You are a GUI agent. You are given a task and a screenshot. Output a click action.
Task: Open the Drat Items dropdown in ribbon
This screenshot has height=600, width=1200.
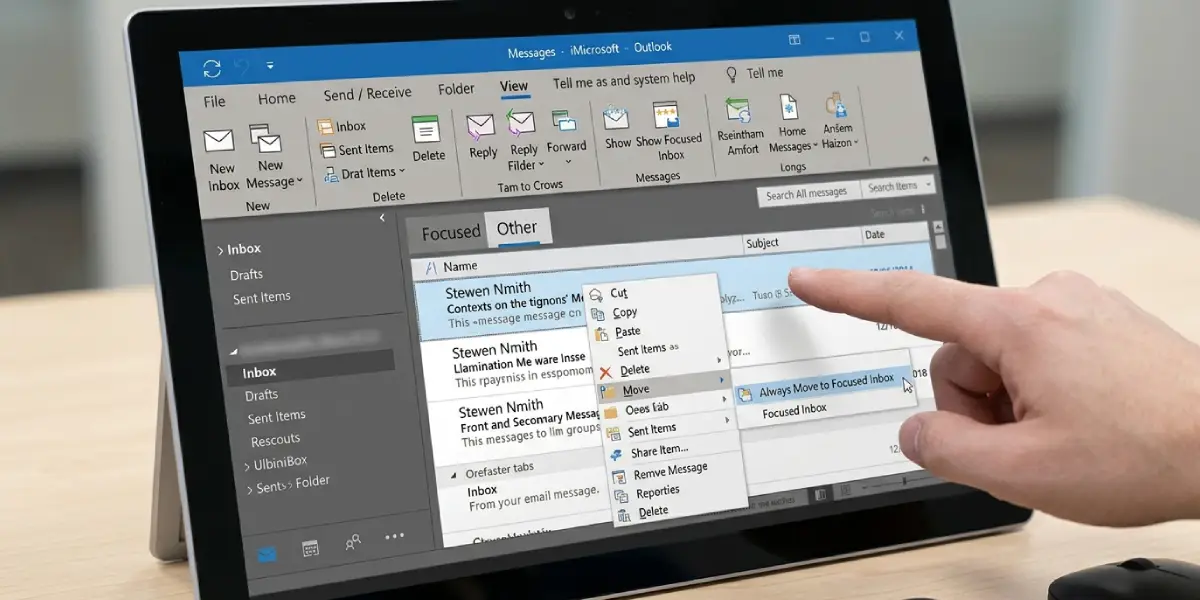pyautogui.click(x=403, y=172)
